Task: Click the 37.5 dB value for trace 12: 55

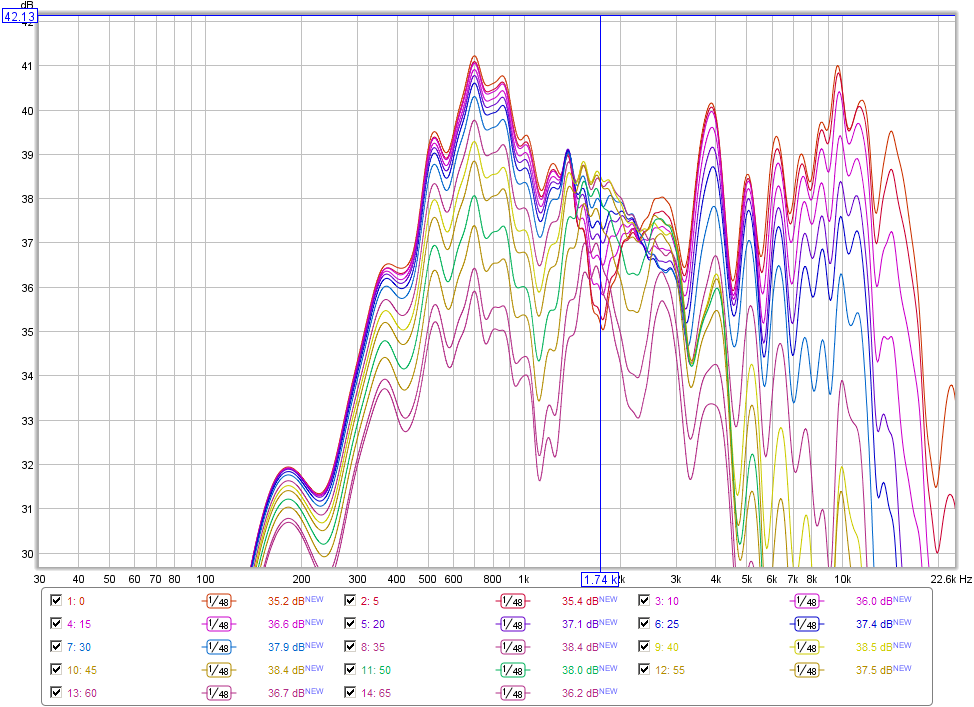Action: point(874,670)
